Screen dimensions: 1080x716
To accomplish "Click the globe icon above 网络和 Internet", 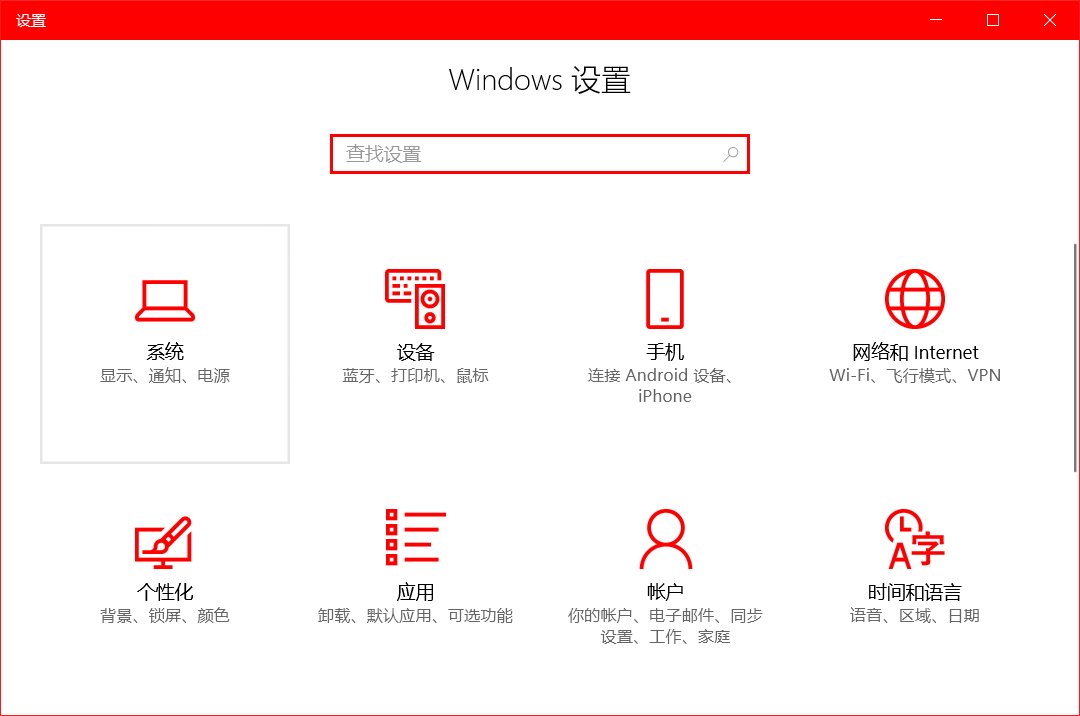I will (914, 297).
